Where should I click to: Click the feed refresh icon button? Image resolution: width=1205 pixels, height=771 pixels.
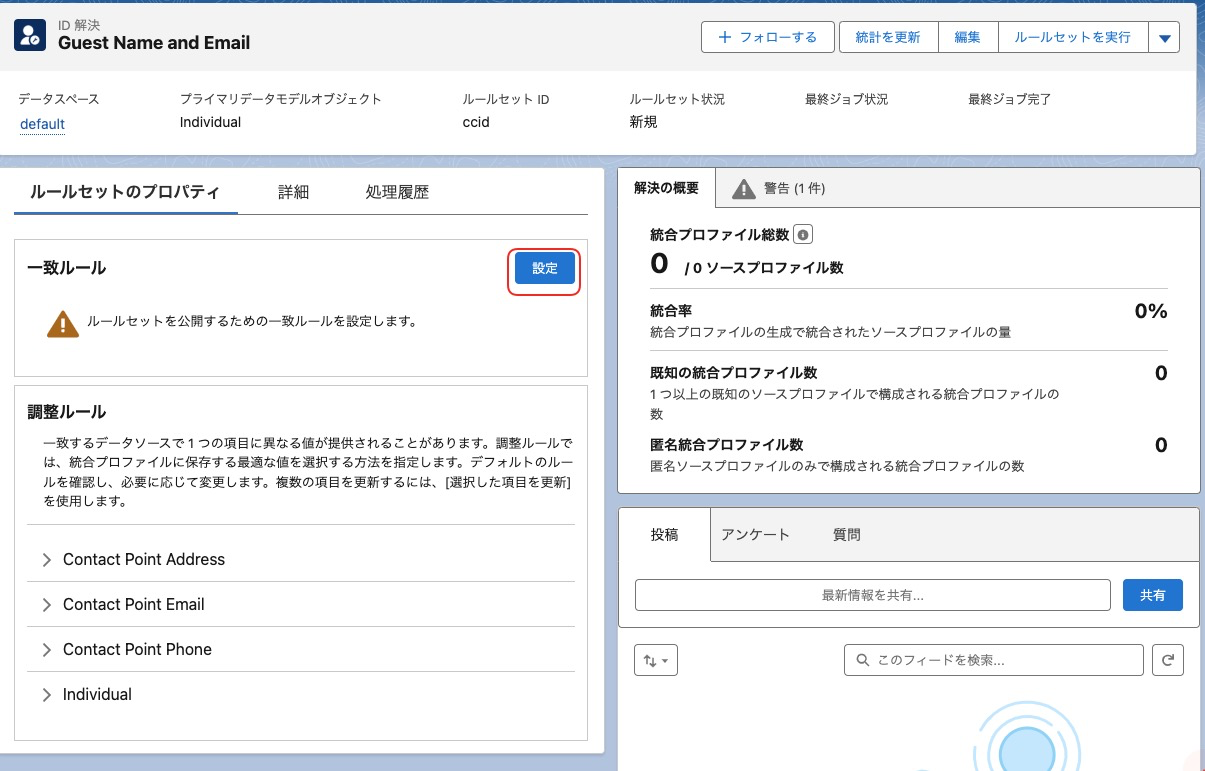(x=1168, y=660)
